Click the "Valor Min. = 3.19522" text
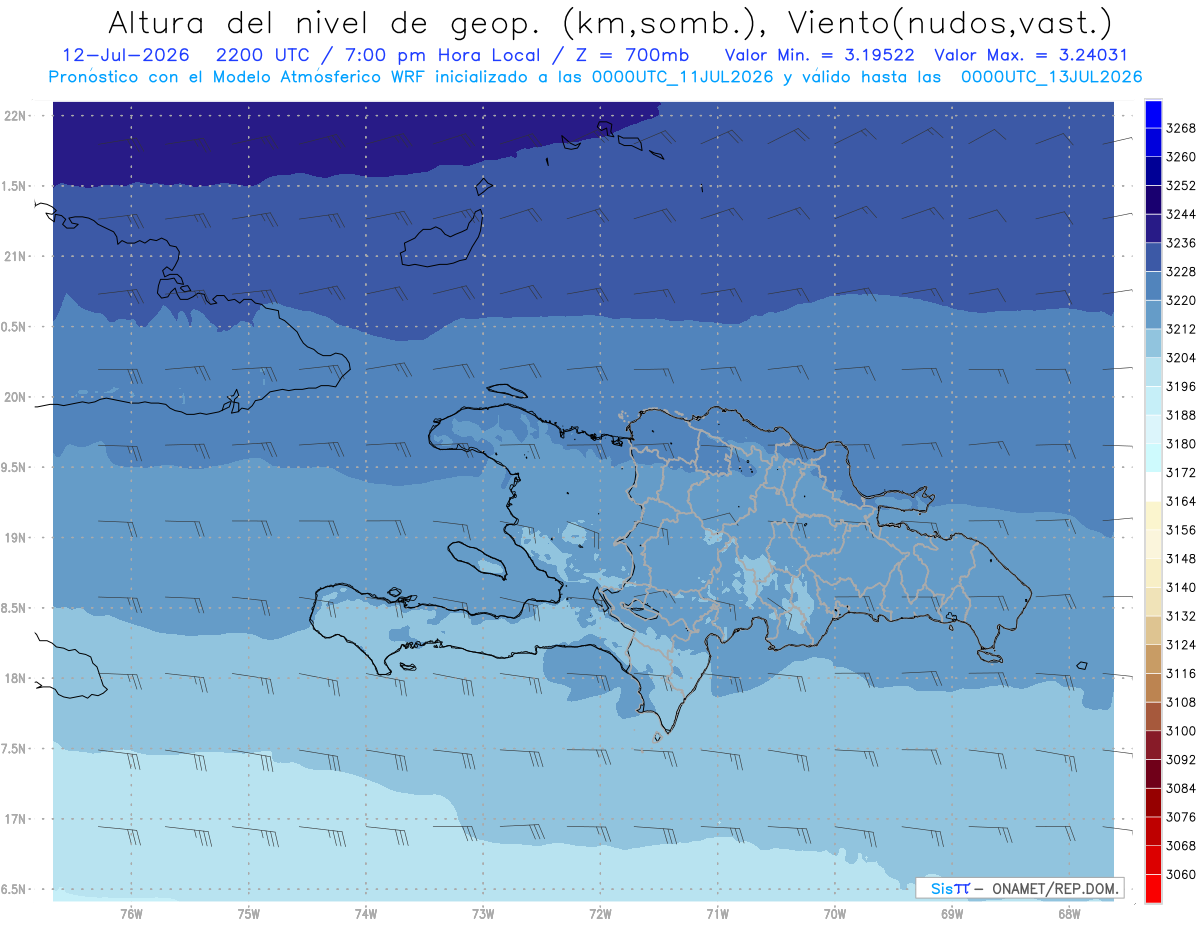 (x=822, y=55)
